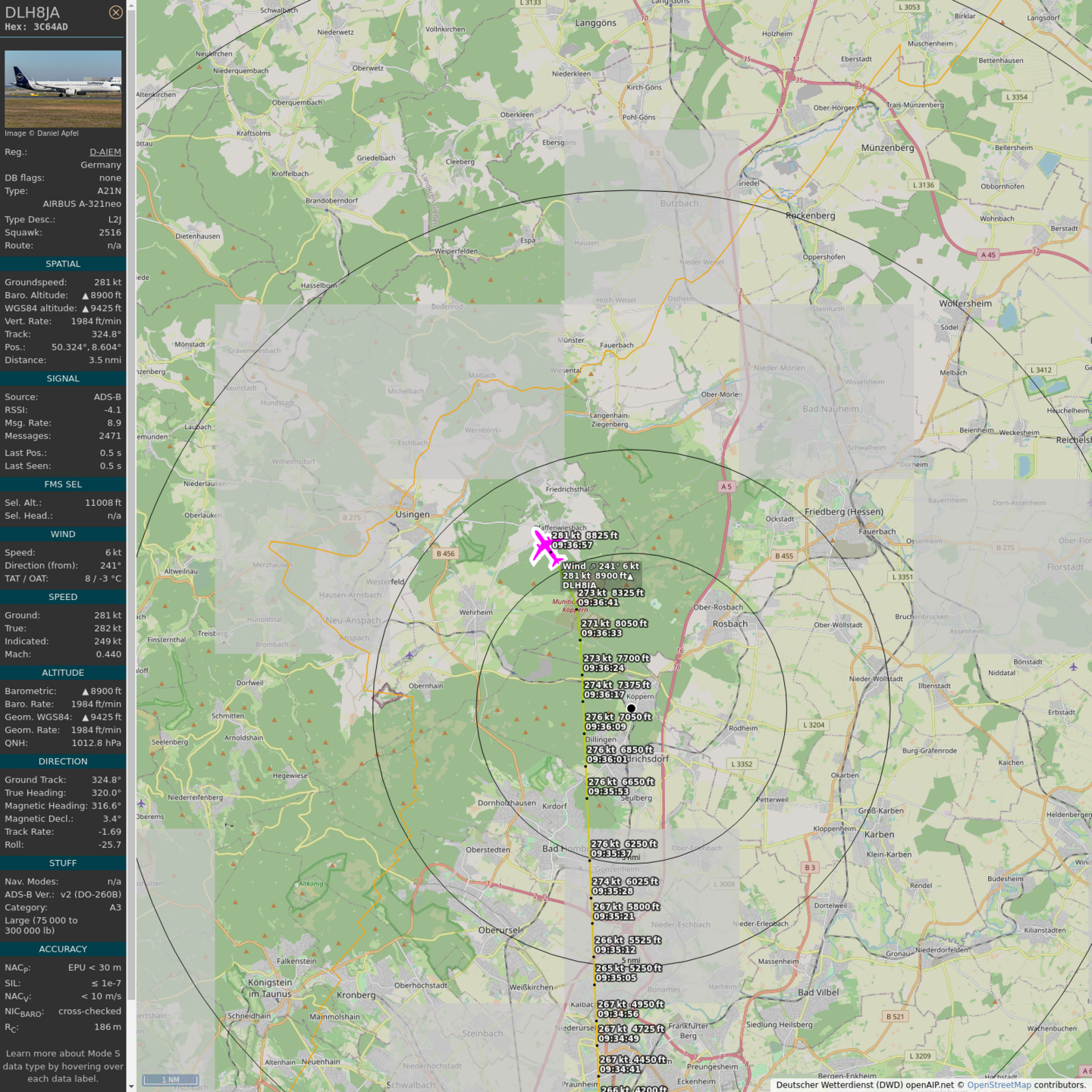Open the OpenStreetMap attribution link
Image resolution: width=1092 pixels, height=1092 pixels.
[999, 1084]
